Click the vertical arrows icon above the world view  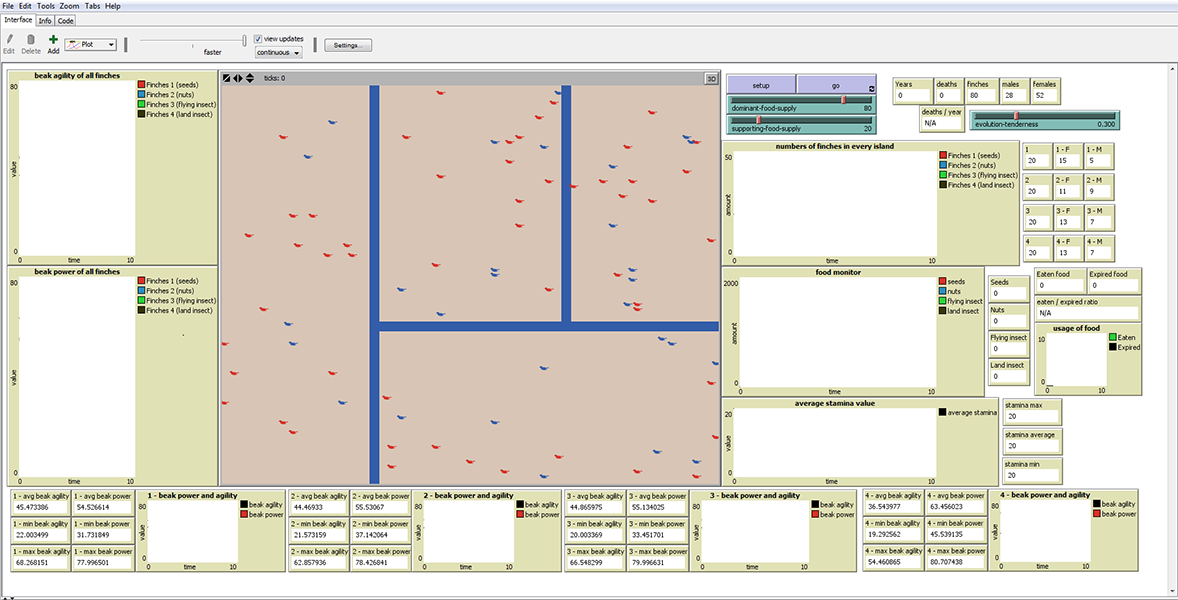click(x=249, y=78)
